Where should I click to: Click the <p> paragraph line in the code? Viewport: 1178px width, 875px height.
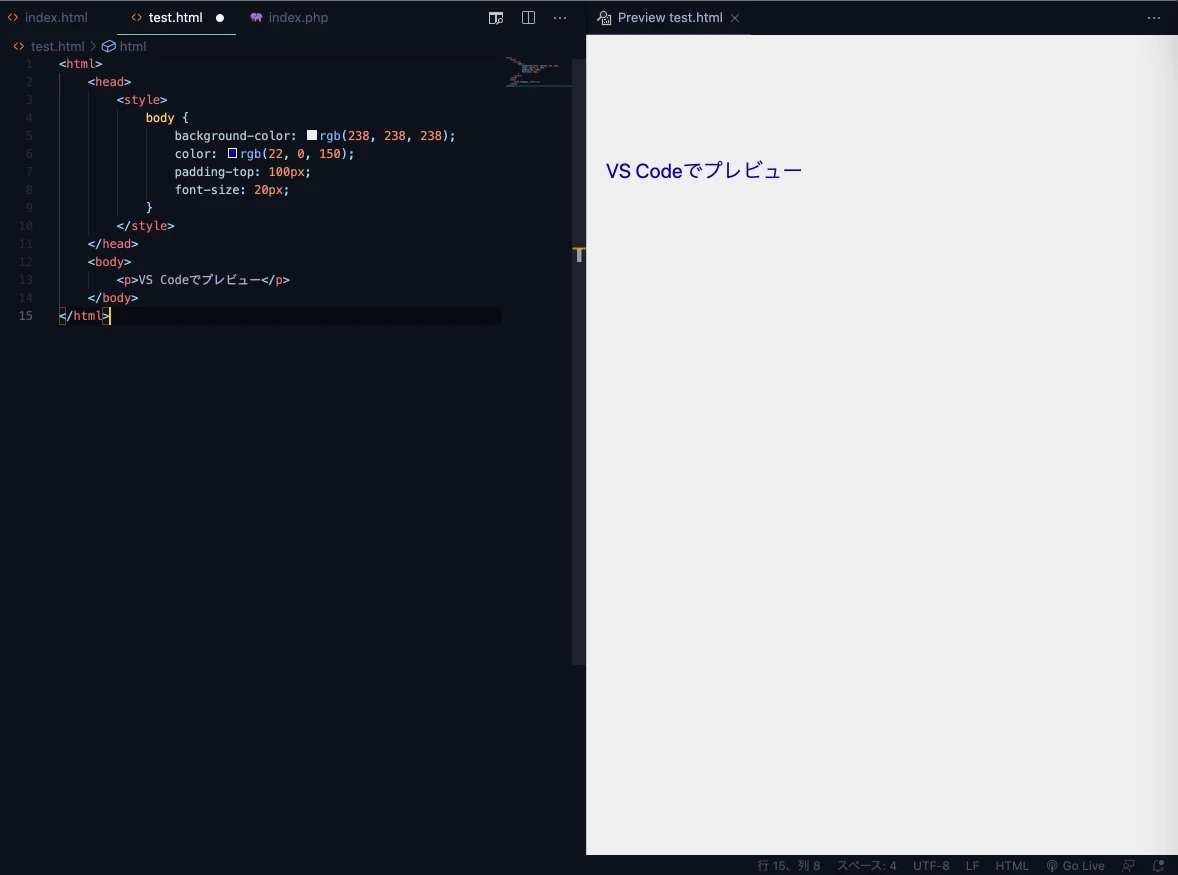pos(203,280)
